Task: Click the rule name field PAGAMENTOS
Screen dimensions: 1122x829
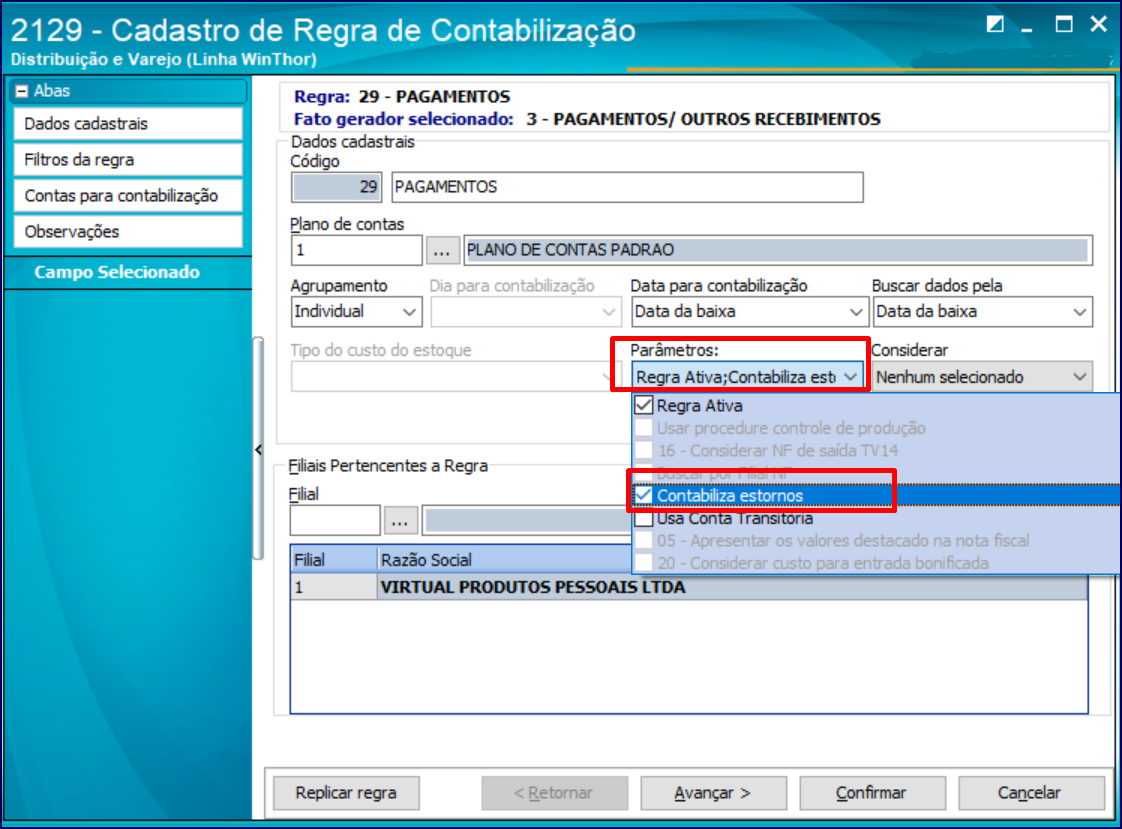Action: [x=627, y=187]
